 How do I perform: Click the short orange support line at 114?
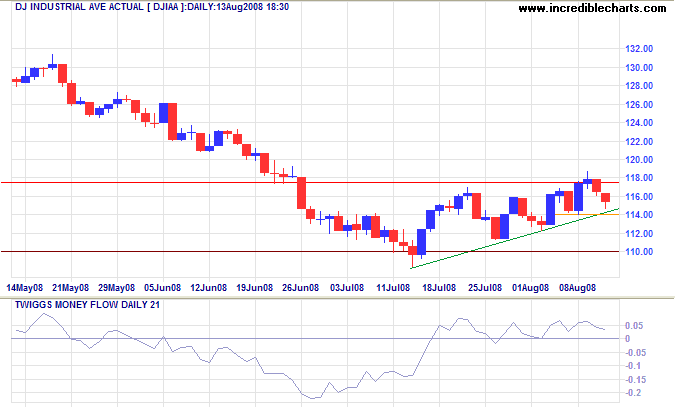point(587,214)
